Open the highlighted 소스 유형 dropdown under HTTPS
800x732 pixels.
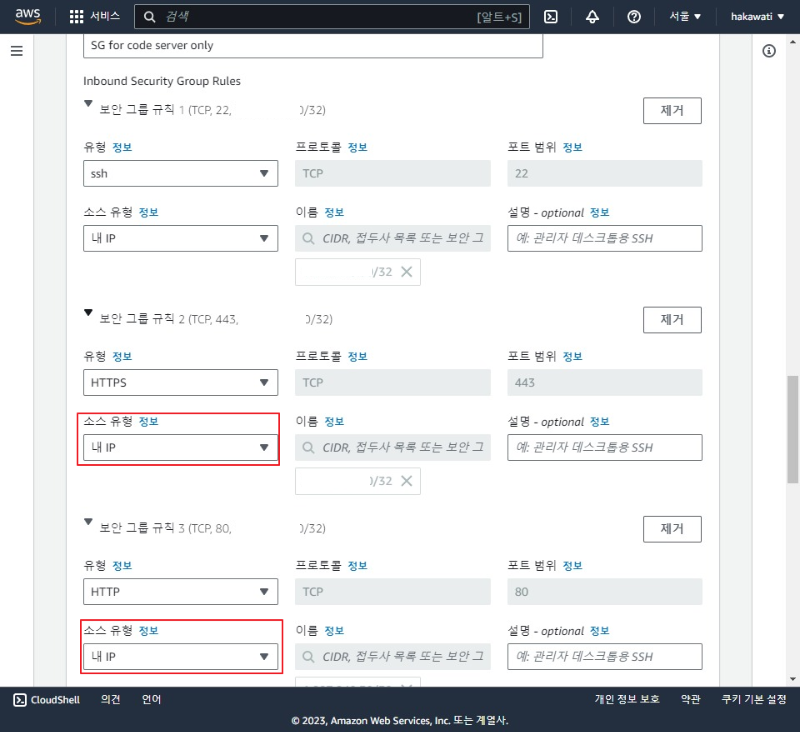[180, 447]
